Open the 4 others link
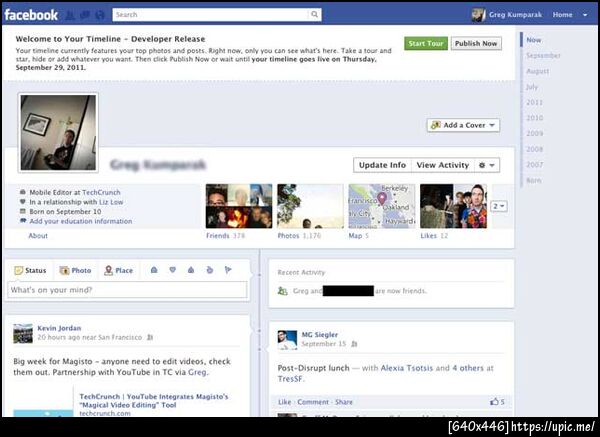 pos(468,368)
